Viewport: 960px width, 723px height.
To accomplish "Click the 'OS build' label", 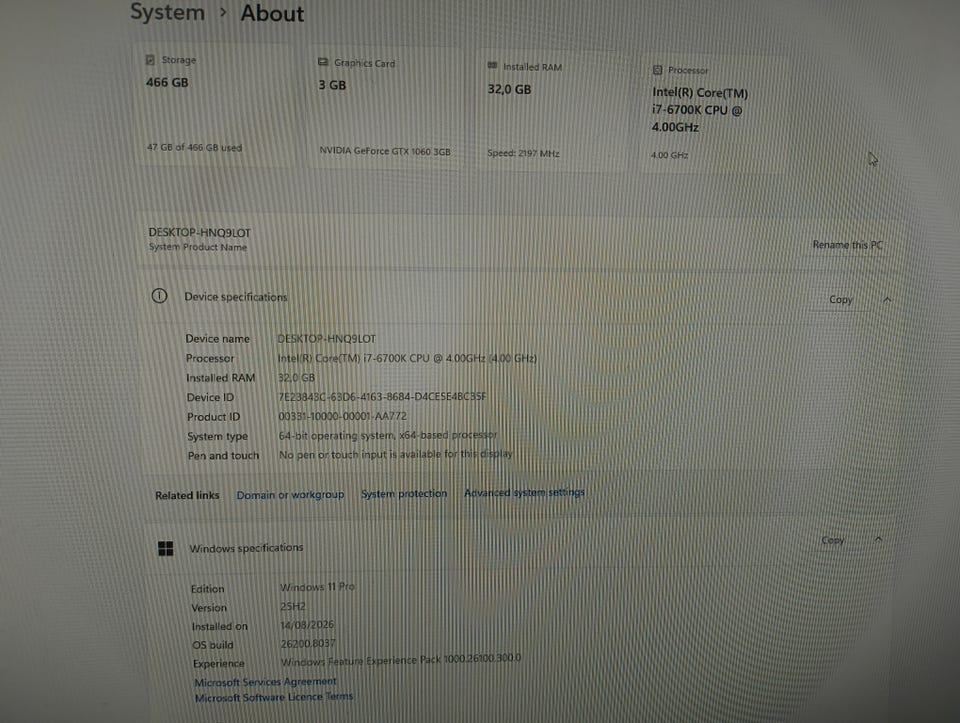I will click(x=212, y=645).
